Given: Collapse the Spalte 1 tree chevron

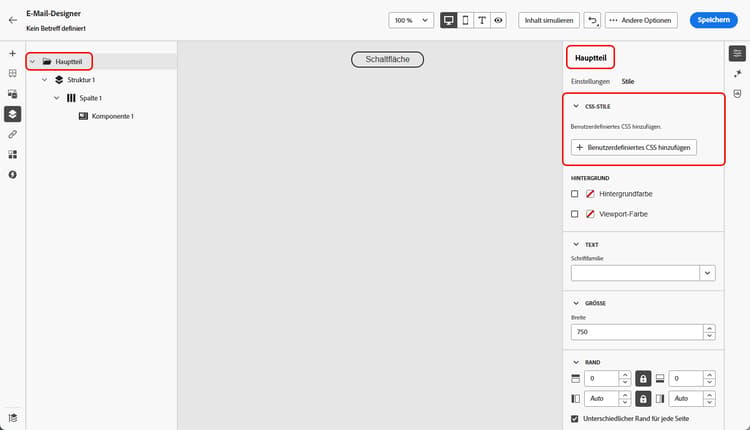Looking at the screenshot, I should point(56,98).
